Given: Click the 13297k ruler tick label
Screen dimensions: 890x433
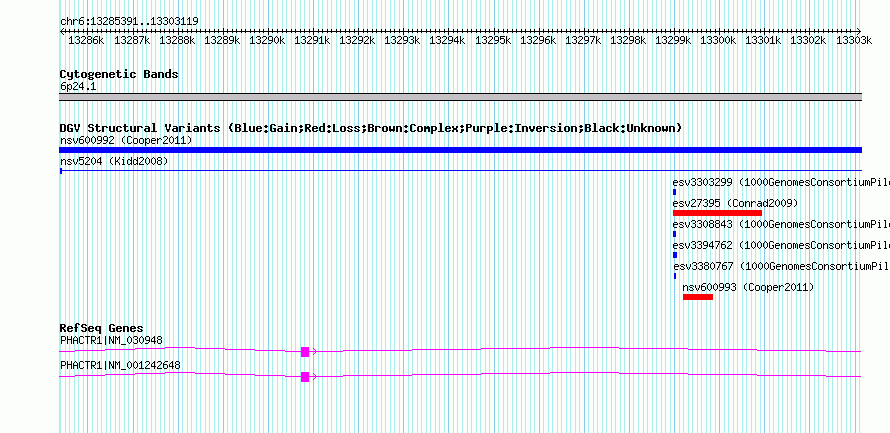Looking at the screenshot, I should (583, 41).
